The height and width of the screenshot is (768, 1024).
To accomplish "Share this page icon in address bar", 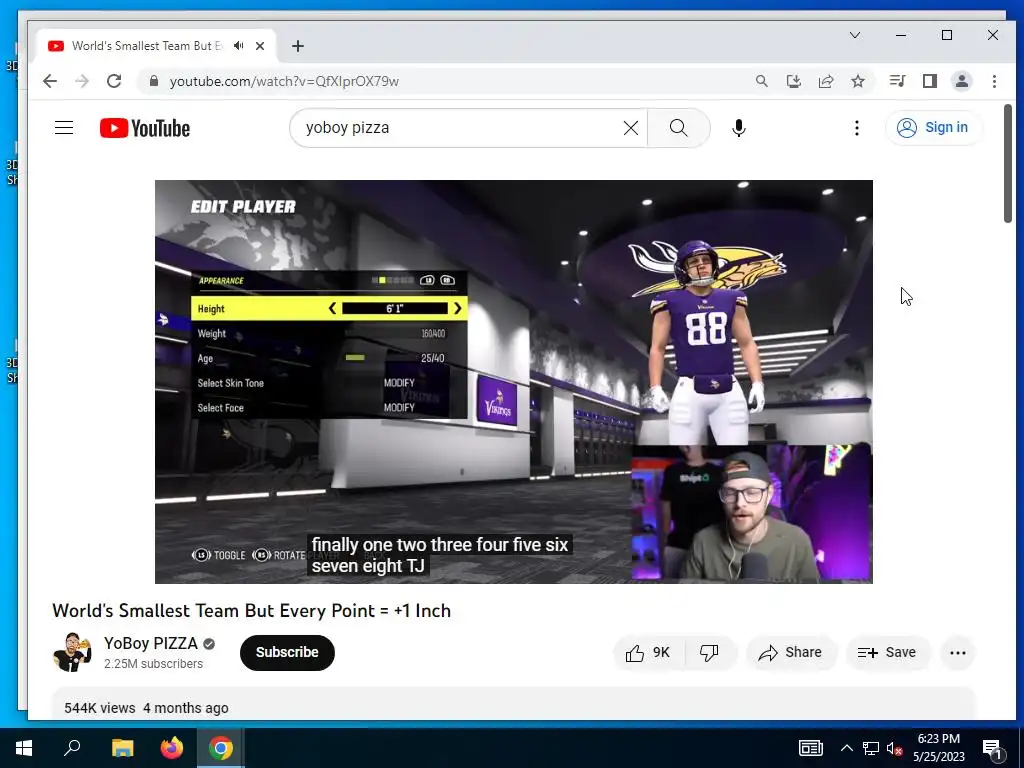I will (825, 81).
